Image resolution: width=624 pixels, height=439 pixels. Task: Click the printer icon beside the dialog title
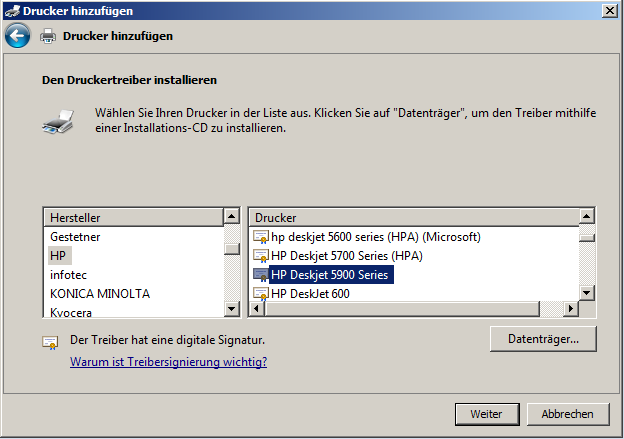[x=48, y=36]
